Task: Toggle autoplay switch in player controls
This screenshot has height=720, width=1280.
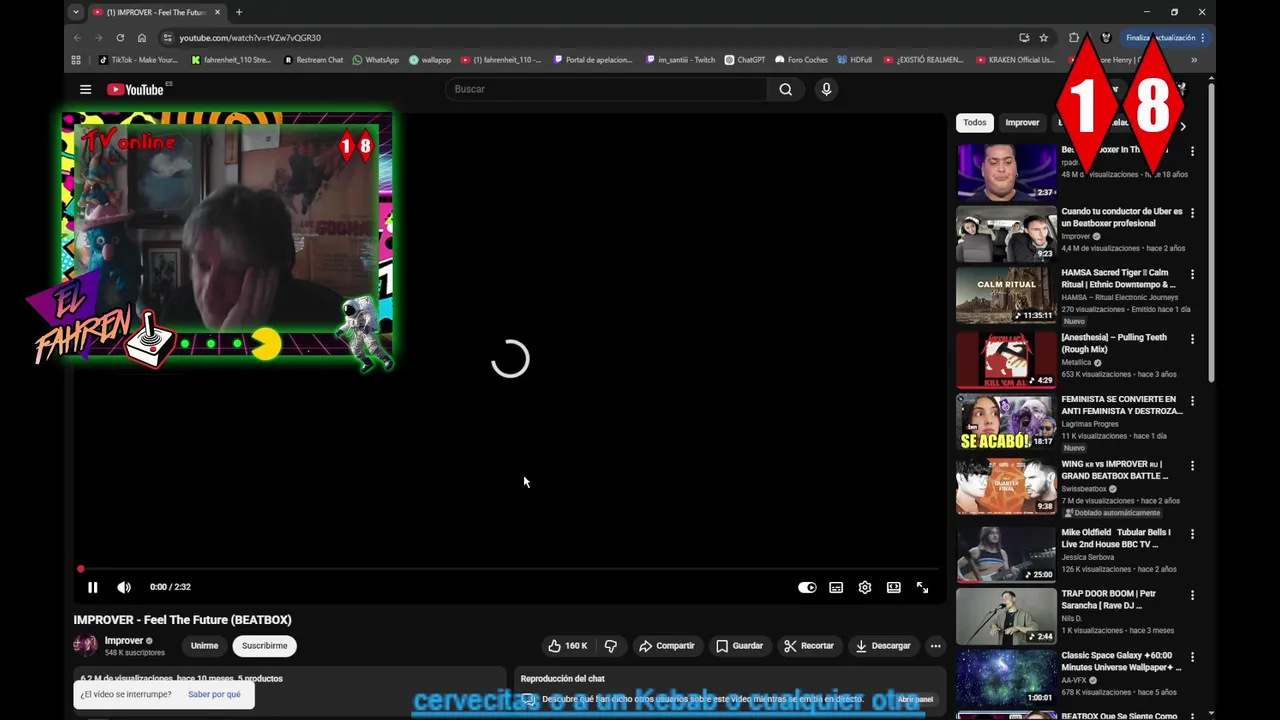Action: pos(807,587)
